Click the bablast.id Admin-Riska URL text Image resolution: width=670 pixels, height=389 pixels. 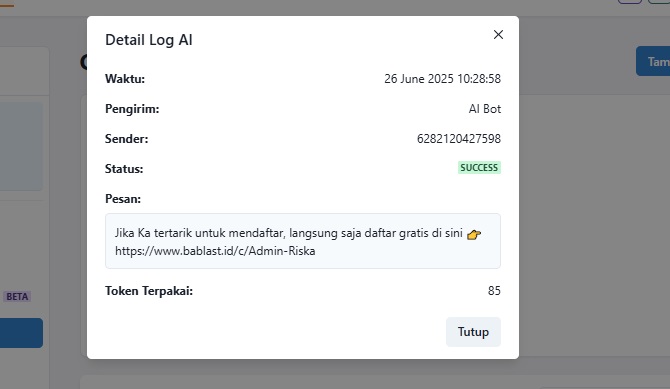click(x=215, y=250)
